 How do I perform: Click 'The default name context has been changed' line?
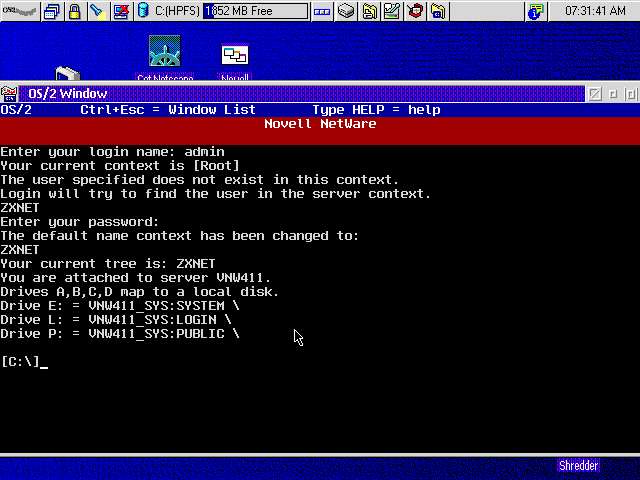[x=180, y=236]
